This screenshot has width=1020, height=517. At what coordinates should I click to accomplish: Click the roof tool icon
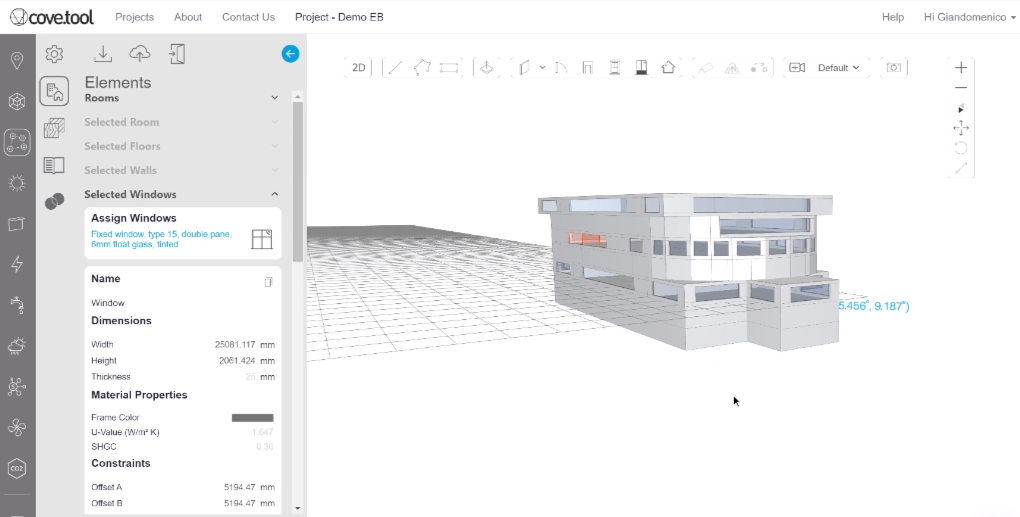[668, 68]
